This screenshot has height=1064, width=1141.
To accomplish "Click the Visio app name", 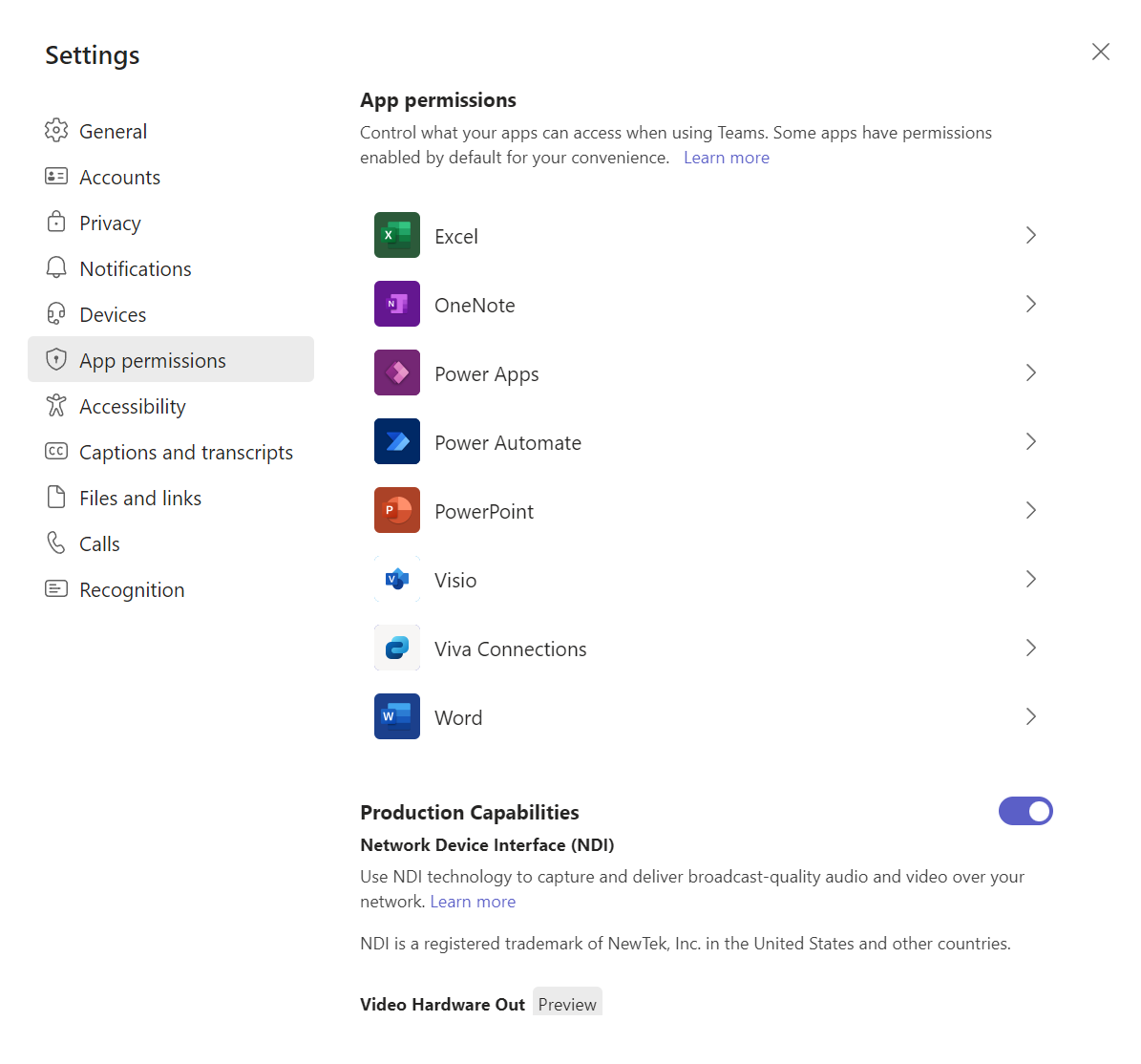I will coord(455,580).
